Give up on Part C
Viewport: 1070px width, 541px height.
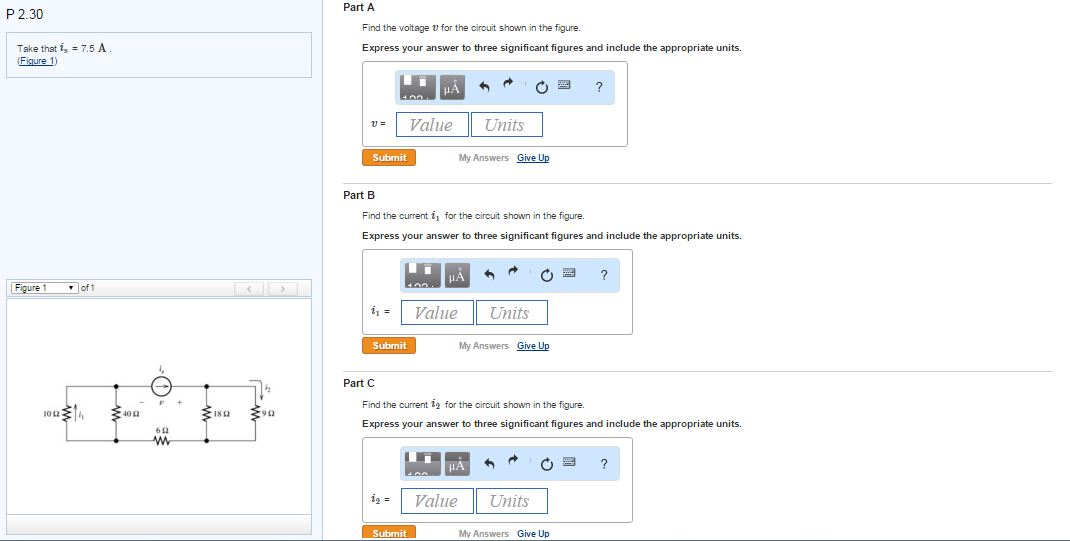point(533,533)
